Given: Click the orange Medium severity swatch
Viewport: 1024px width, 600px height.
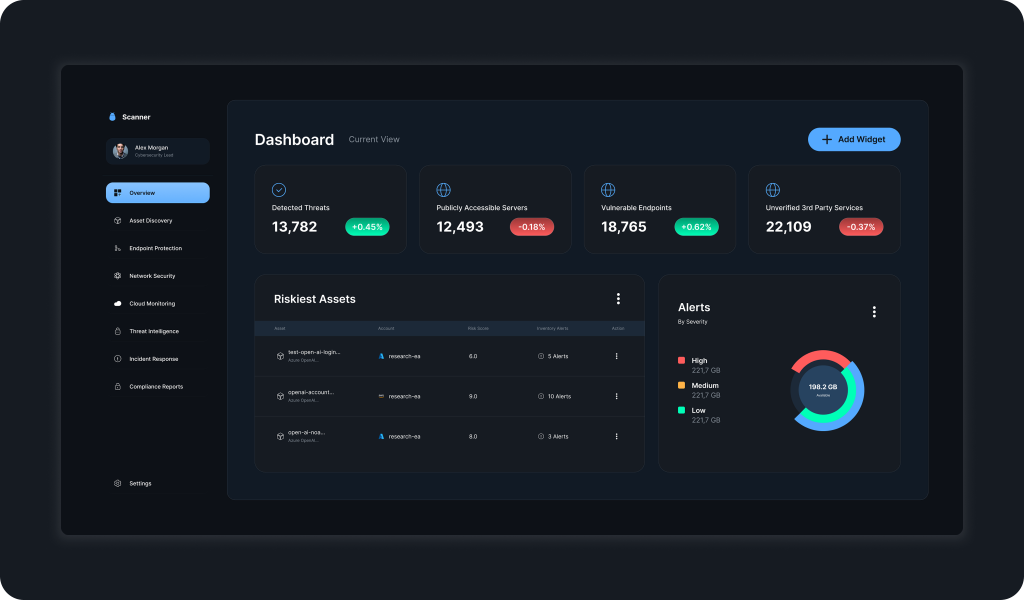Looking at the screenshot, I should pos(681,385).
